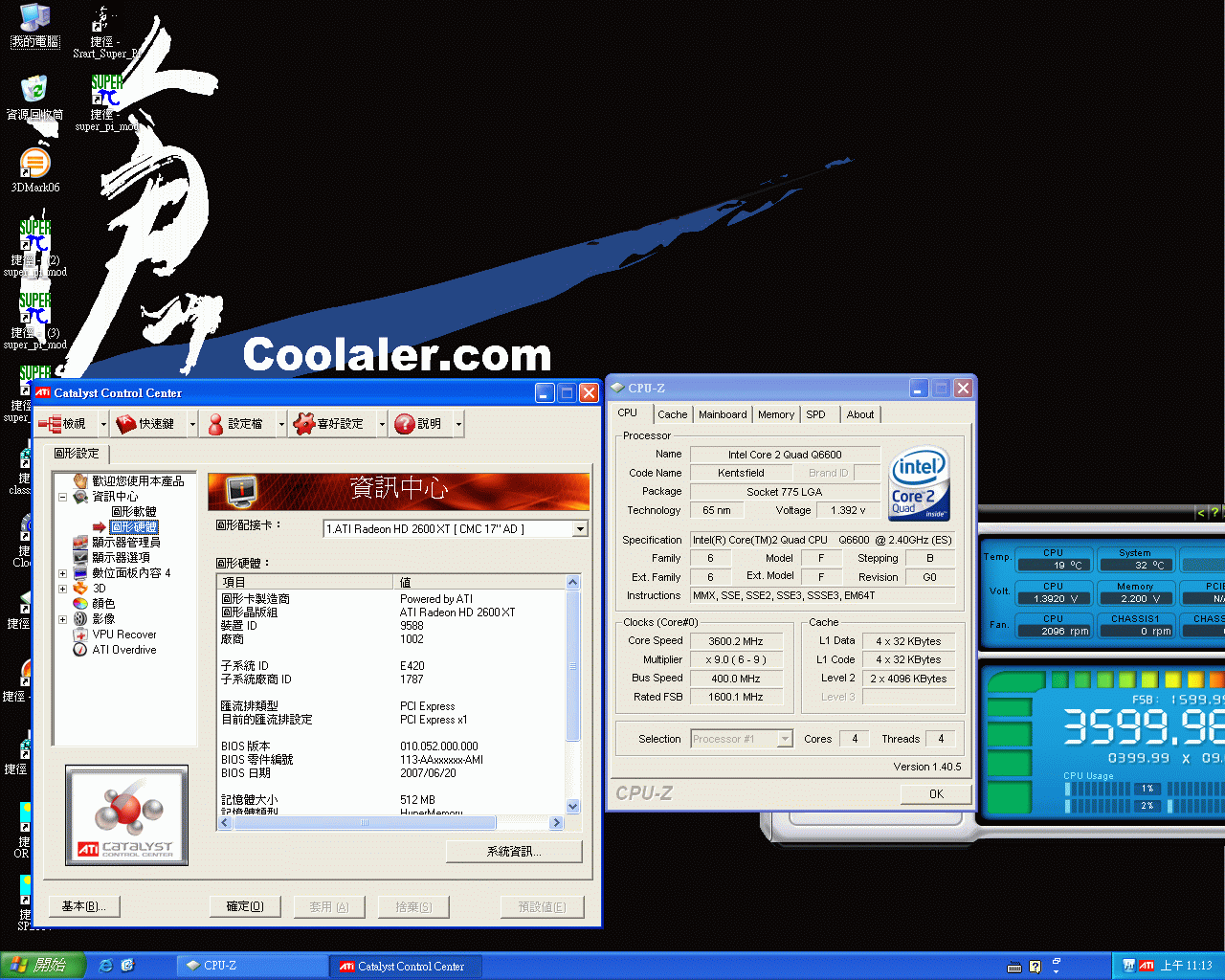
Task: Click Internet Explorer quick launch icon in taskbar
Action: tap(105, 966)
